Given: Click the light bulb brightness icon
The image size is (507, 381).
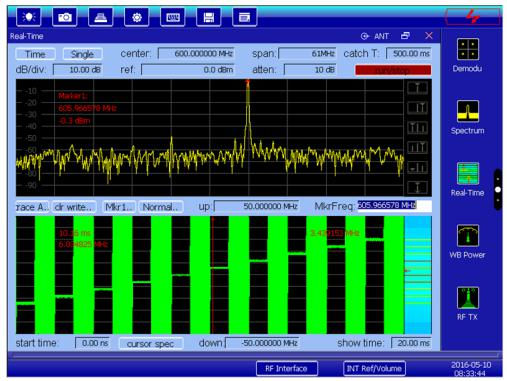Looking at the screenshot, I should pyautogui.click(x=29, y=17).
